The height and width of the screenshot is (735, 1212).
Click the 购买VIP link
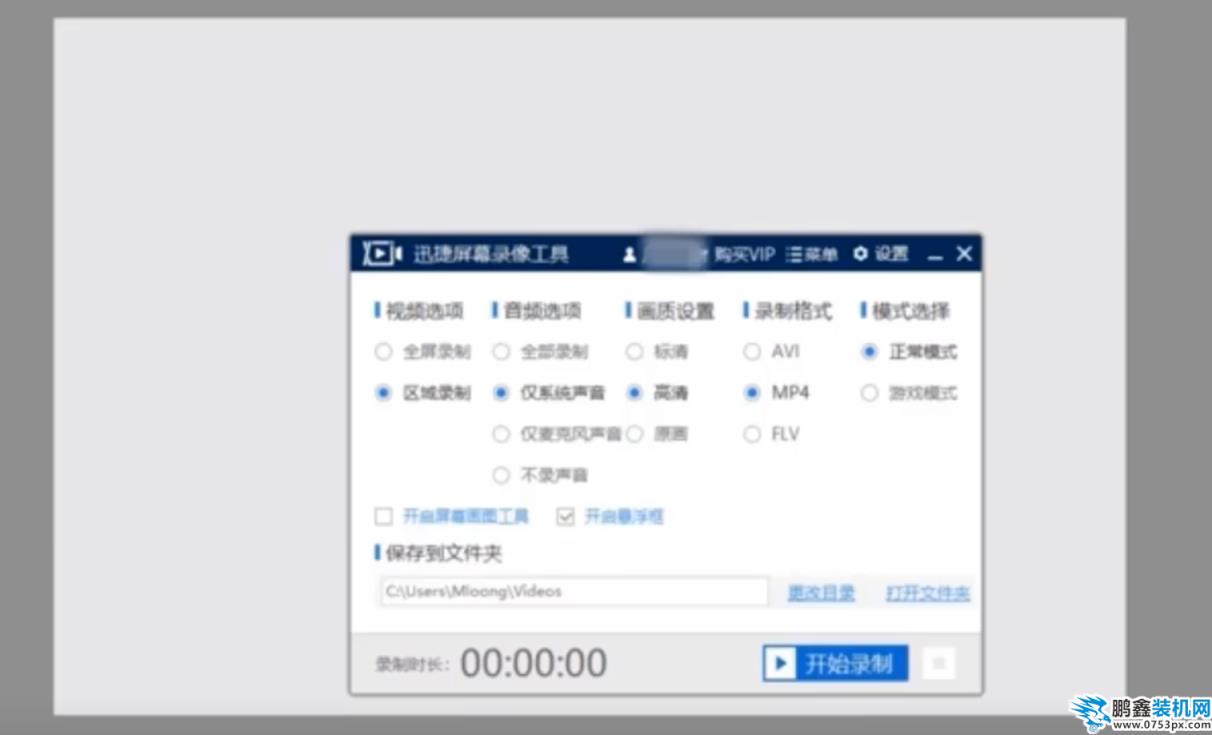pos(744,255)
